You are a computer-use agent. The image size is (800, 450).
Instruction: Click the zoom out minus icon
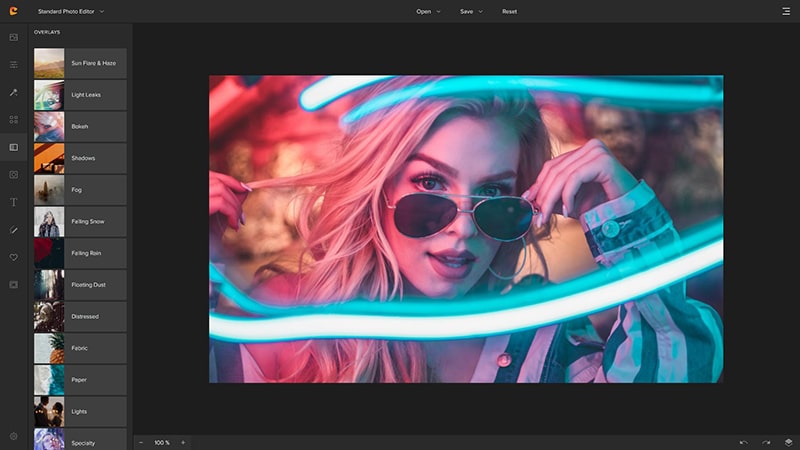pyautogui.click(x=141, y=442)
